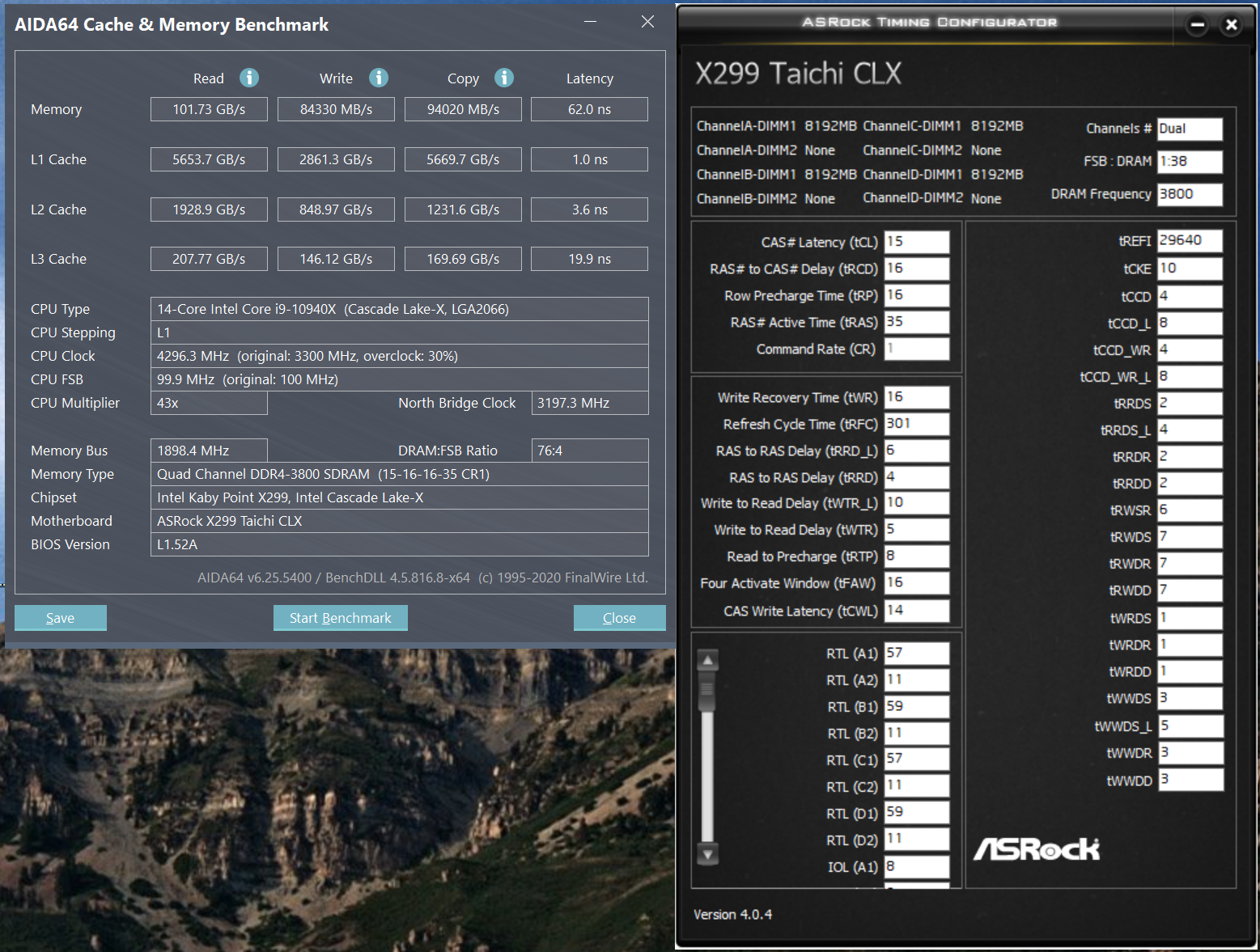Close the ASRock Timing Configurator window
This screenshot has width=1260, height=952.
tap(1232, 25)
